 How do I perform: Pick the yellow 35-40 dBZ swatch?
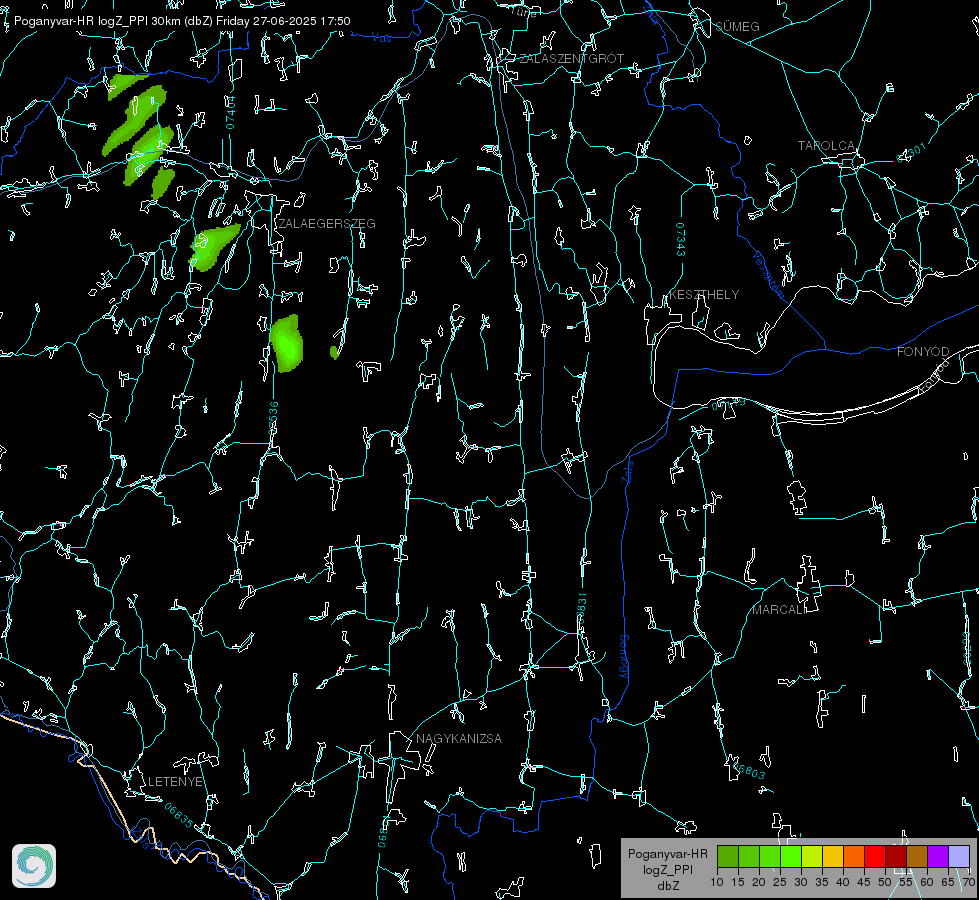(x=833, y=856)
